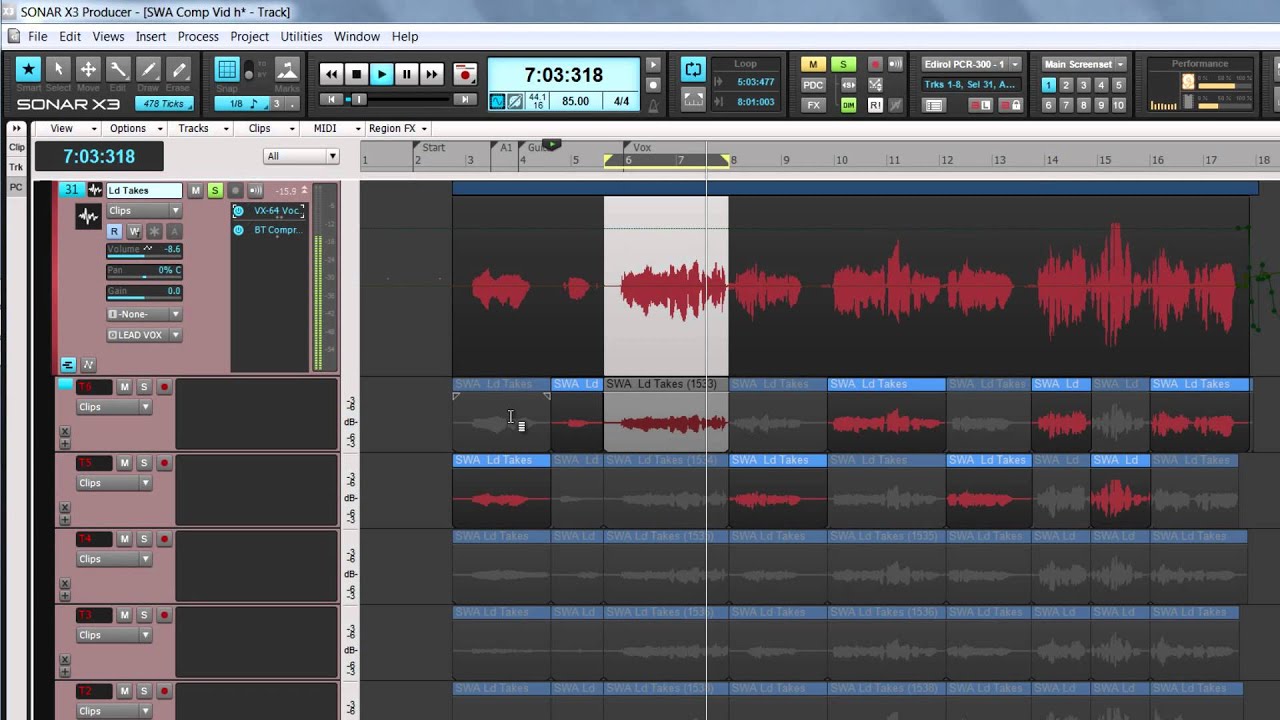Select the Move tool
The height and width of the screenshot is (720, 1280).
(88, 69)
